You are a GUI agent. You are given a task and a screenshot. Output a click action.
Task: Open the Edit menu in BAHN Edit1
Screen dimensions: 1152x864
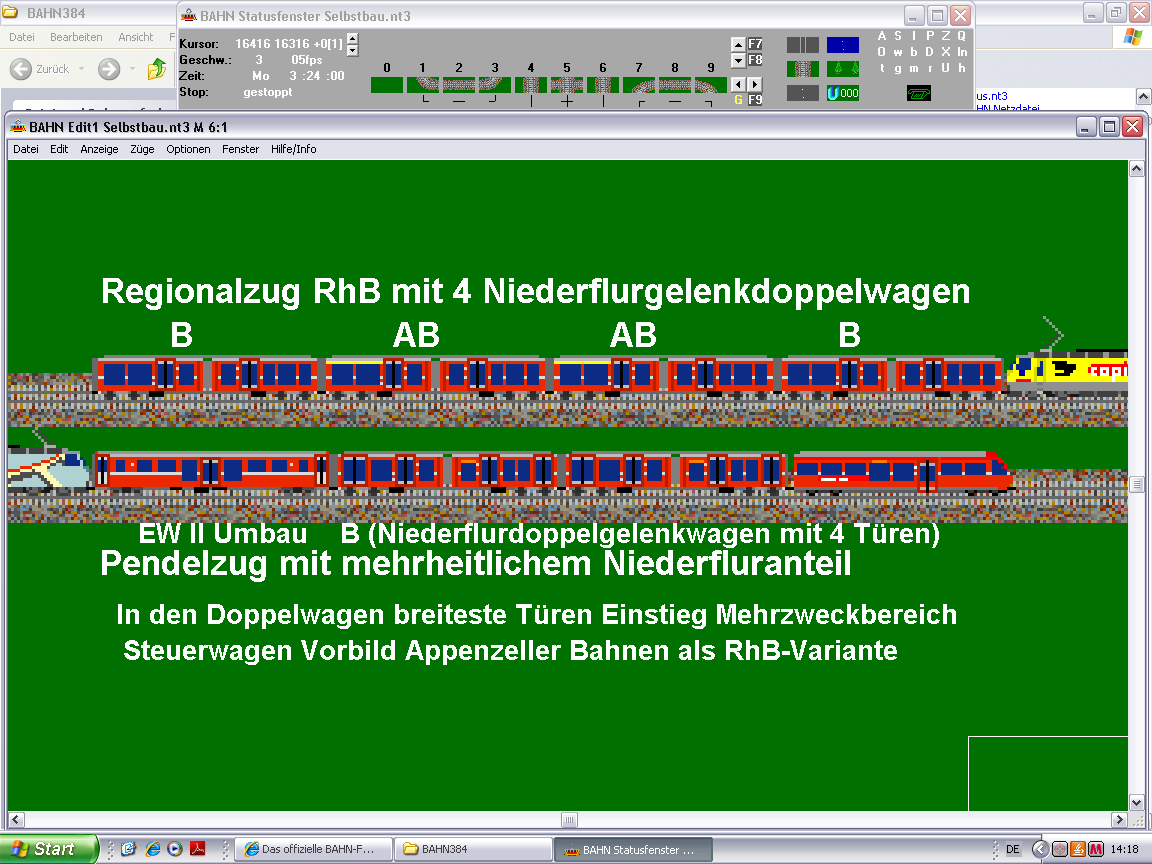click(x=59, y=149)
